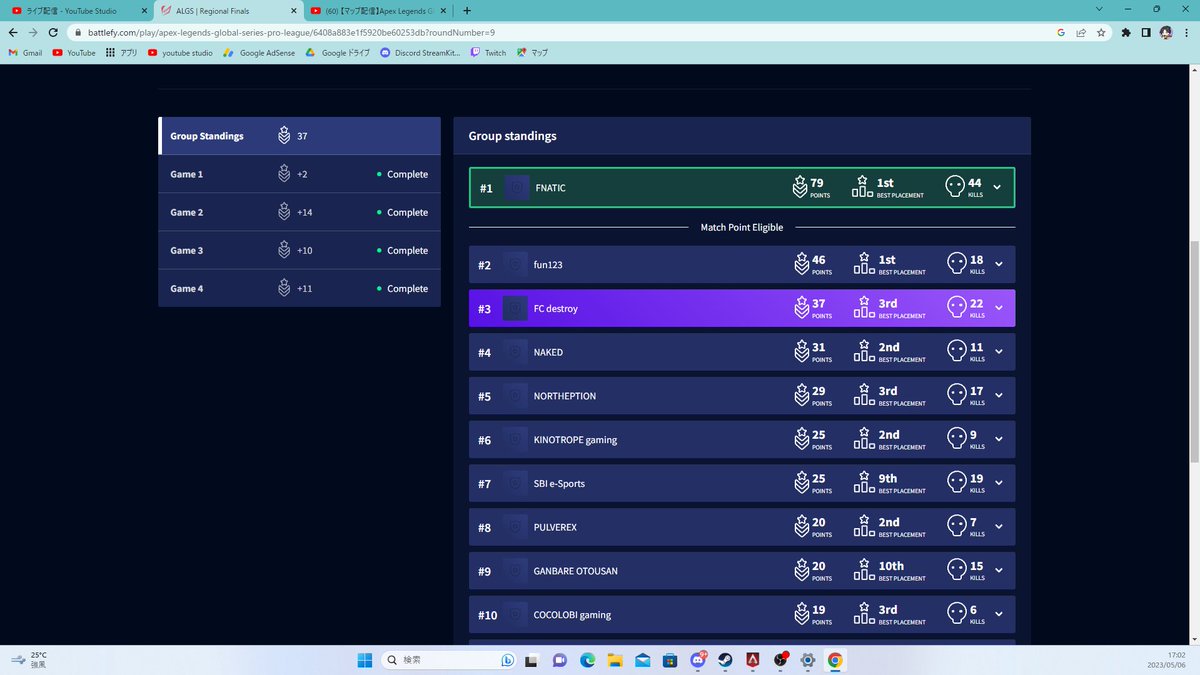Expand the GANBARE OTOUSAN row
Image resolution: width=1200 pixels, height=675 pixels.
tap(998, 571)
